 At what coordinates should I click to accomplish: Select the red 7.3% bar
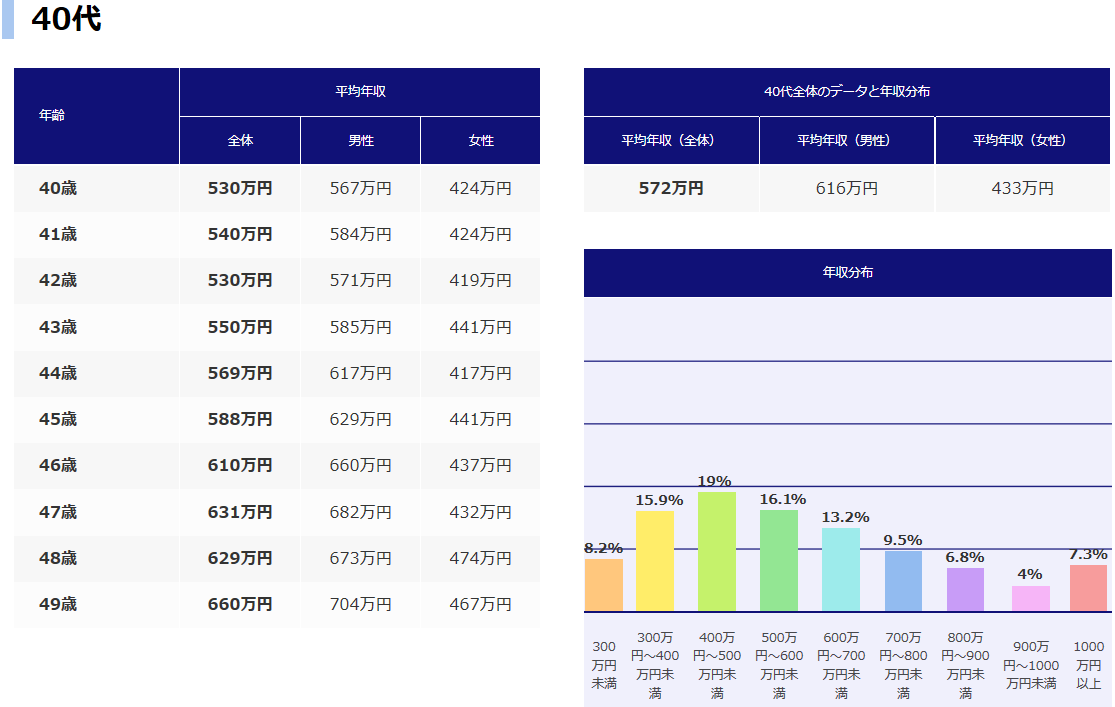coord(1088,588)
